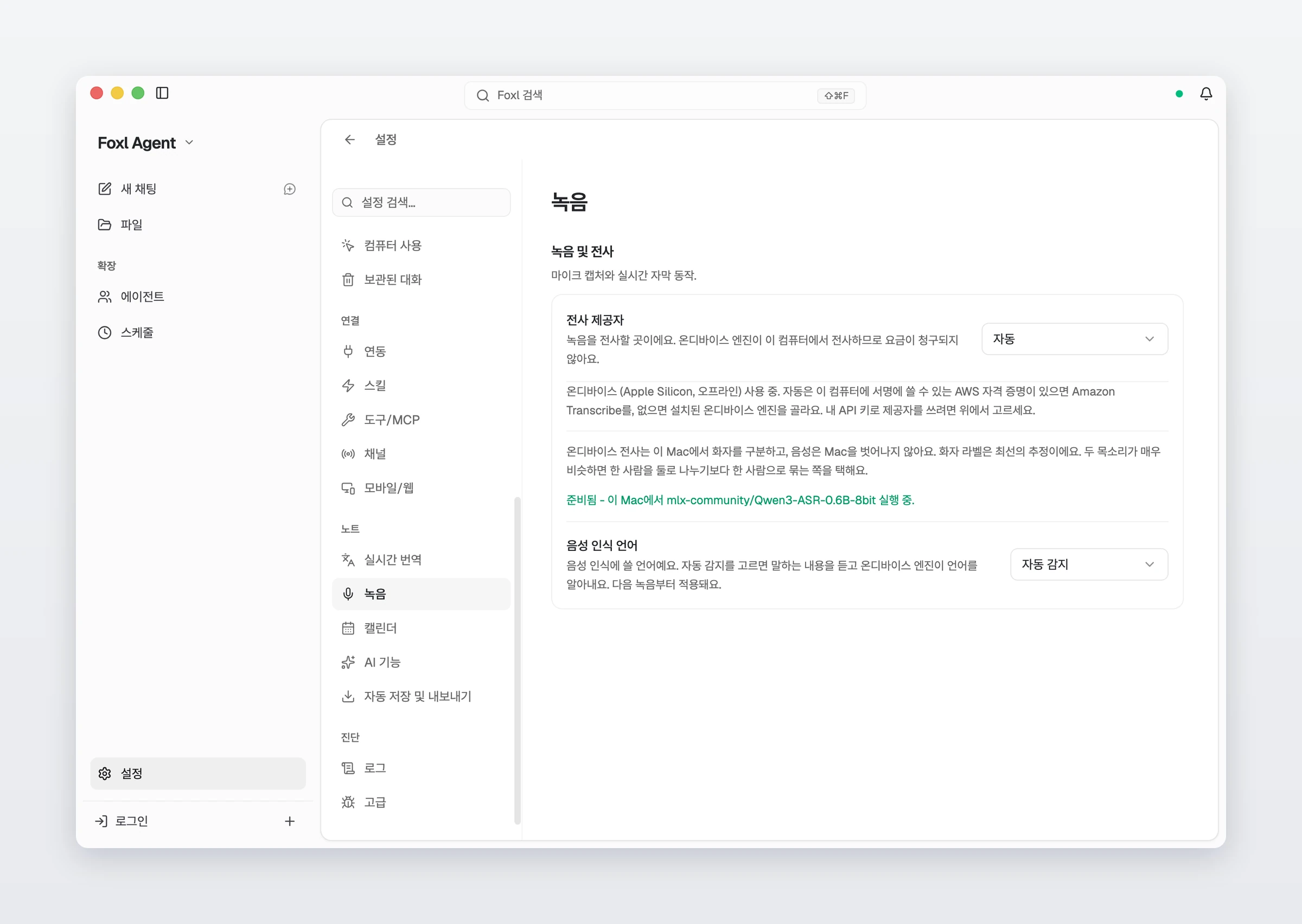Toggle the sidebar panel icon
Screen dimensions: 1302x924
(x=162, y=93)
